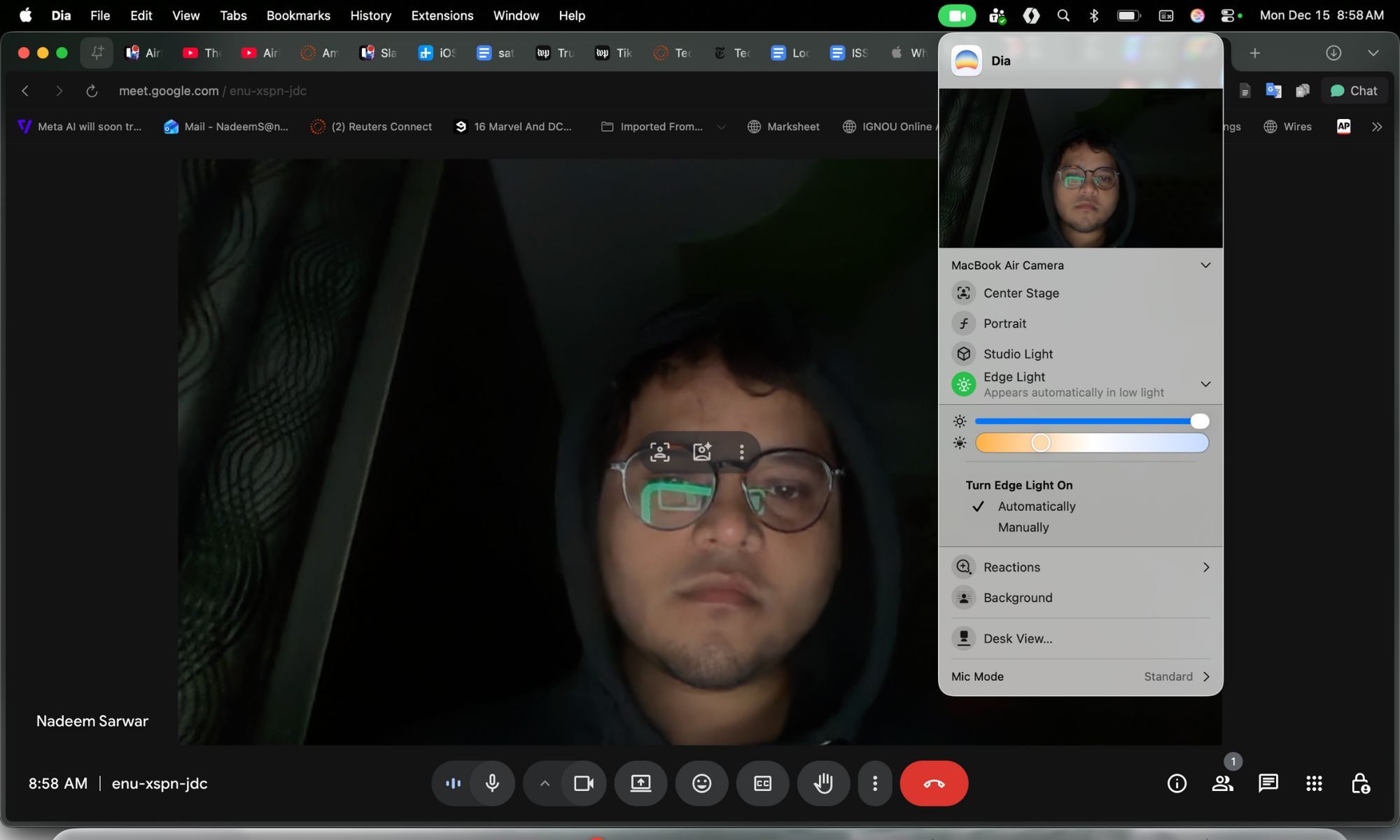Collapse the Edge Light options chevron

(1205, 384)
